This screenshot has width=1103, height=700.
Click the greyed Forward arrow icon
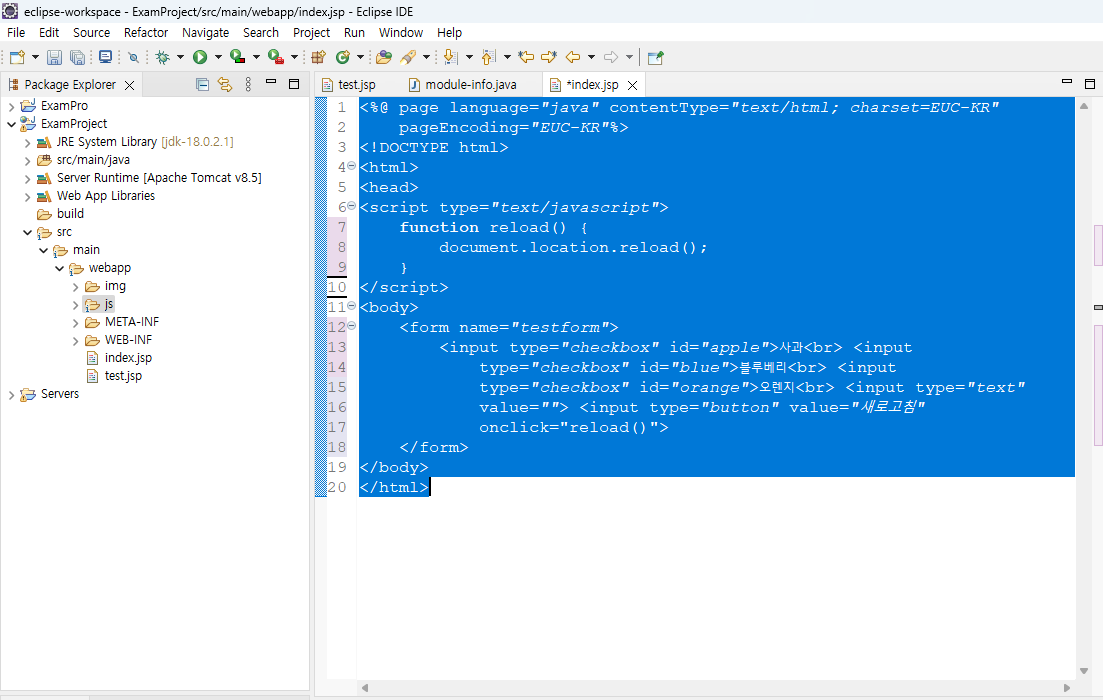pyautogui.click(x=611, y=57)
